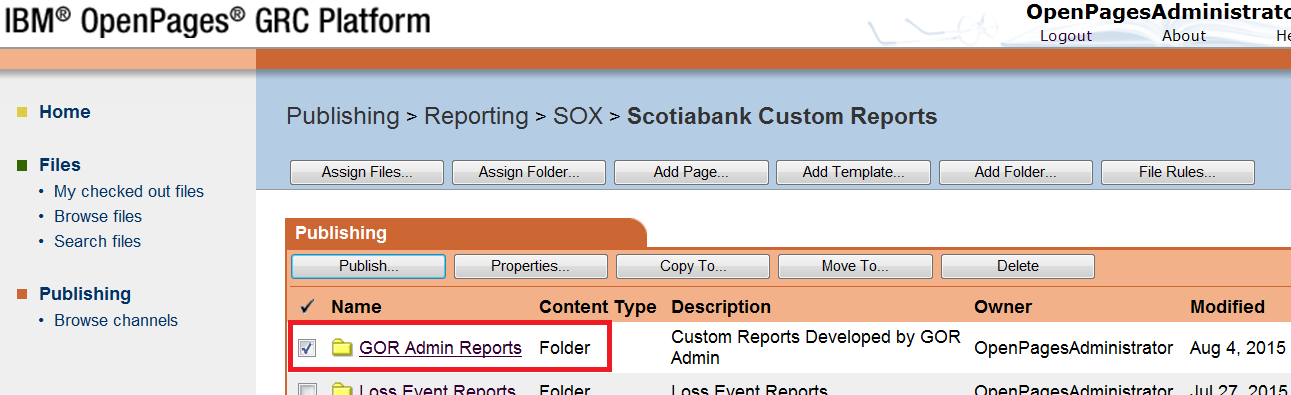Click the Publish... button
The height and width of the screenshot is (395, 1291).
tap(368, 266)
